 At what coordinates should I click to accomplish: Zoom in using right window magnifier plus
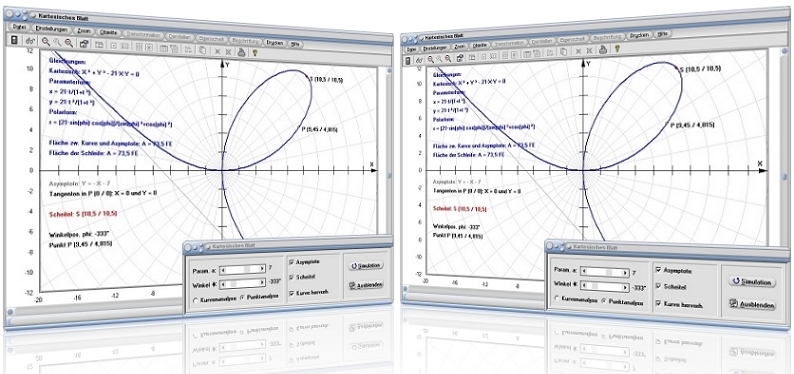[x=430, y=59]
